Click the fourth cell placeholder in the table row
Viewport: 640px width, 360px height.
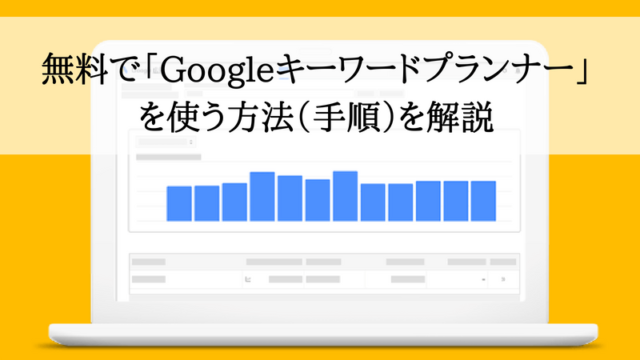[408, 280]
